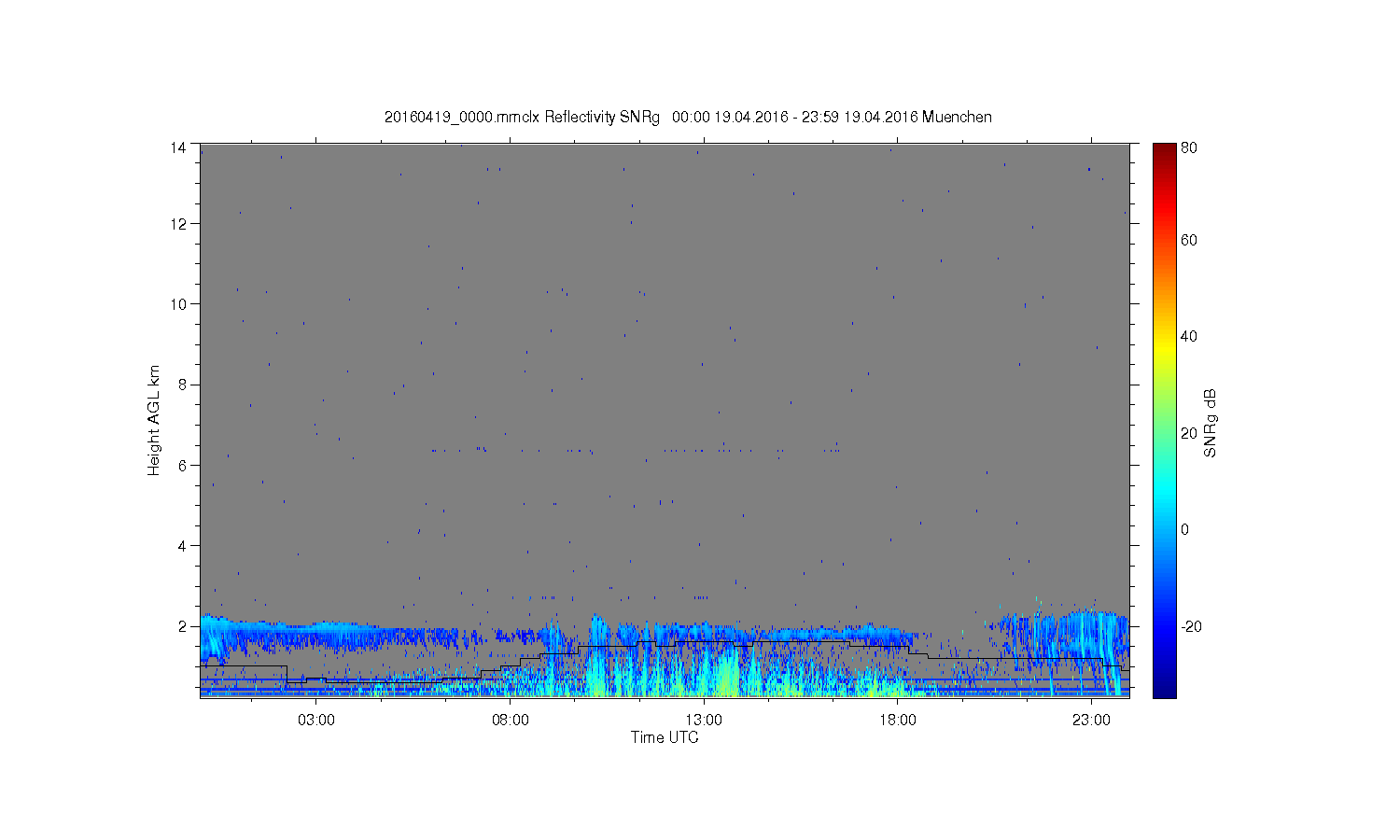The height and width of the screenshot is (840, 1400).
Task: Click the height tick label 2
Action: pyautogui.click(x=182, y=625)
